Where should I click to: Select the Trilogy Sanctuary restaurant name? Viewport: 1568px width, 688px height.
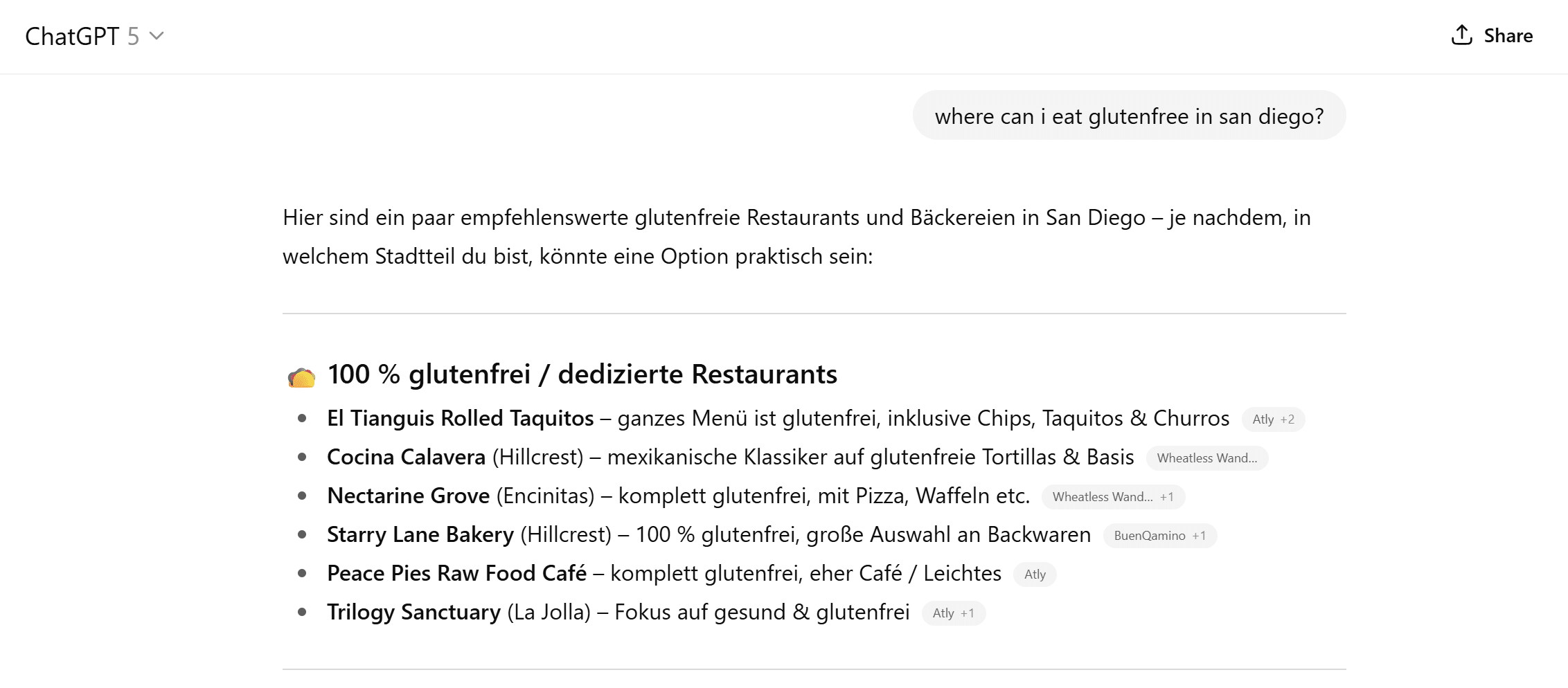413,613
